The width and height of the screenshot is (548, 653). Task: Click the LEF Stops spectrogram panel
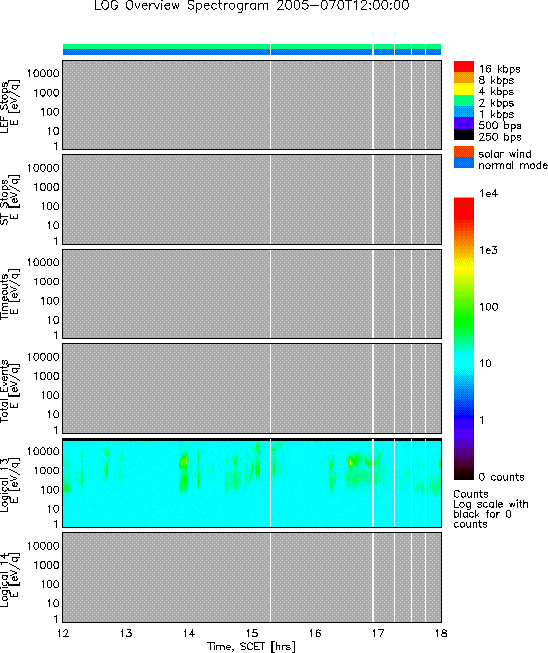pos(252,105)
